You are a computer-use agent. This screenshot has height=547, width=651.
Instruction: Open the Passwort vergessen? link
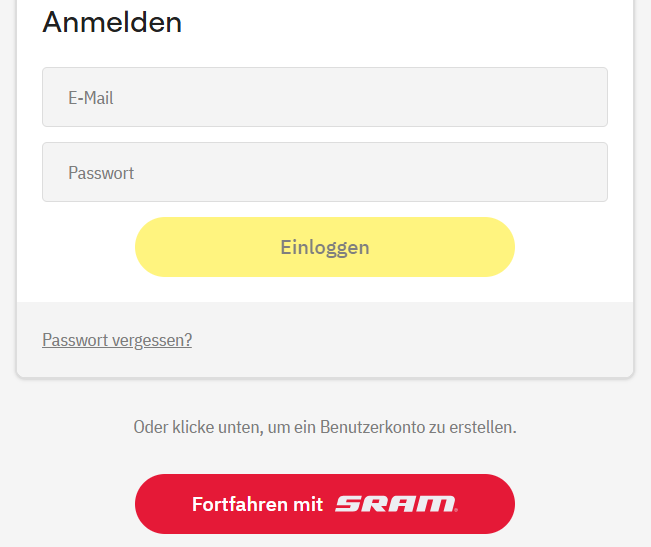117,340
